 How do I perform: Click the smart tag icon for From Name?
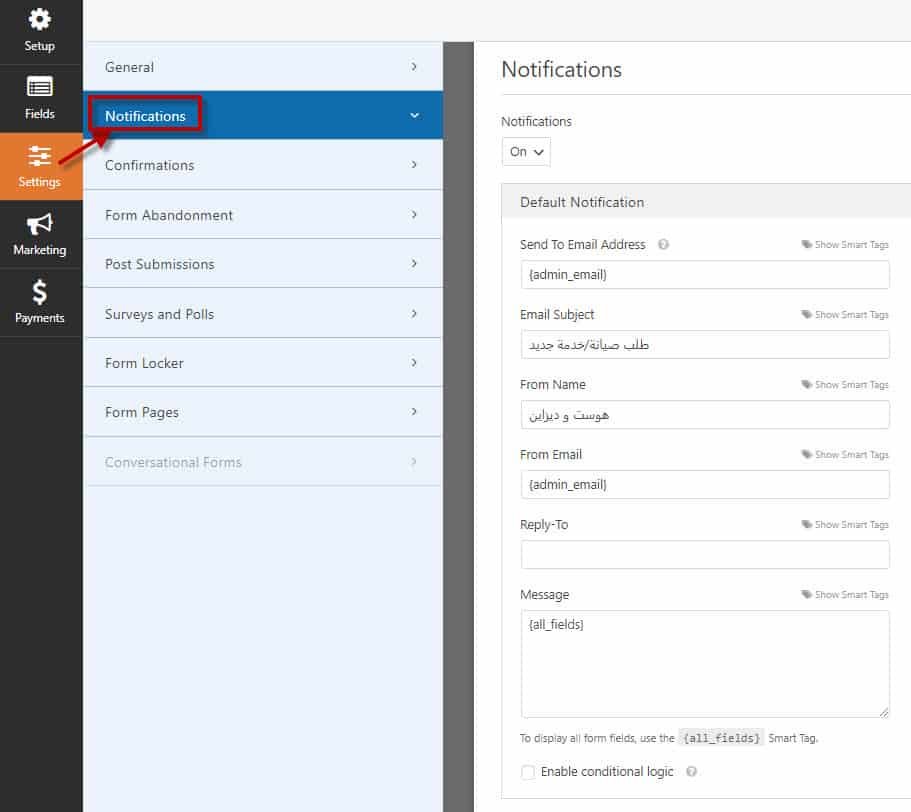point(806,385)
